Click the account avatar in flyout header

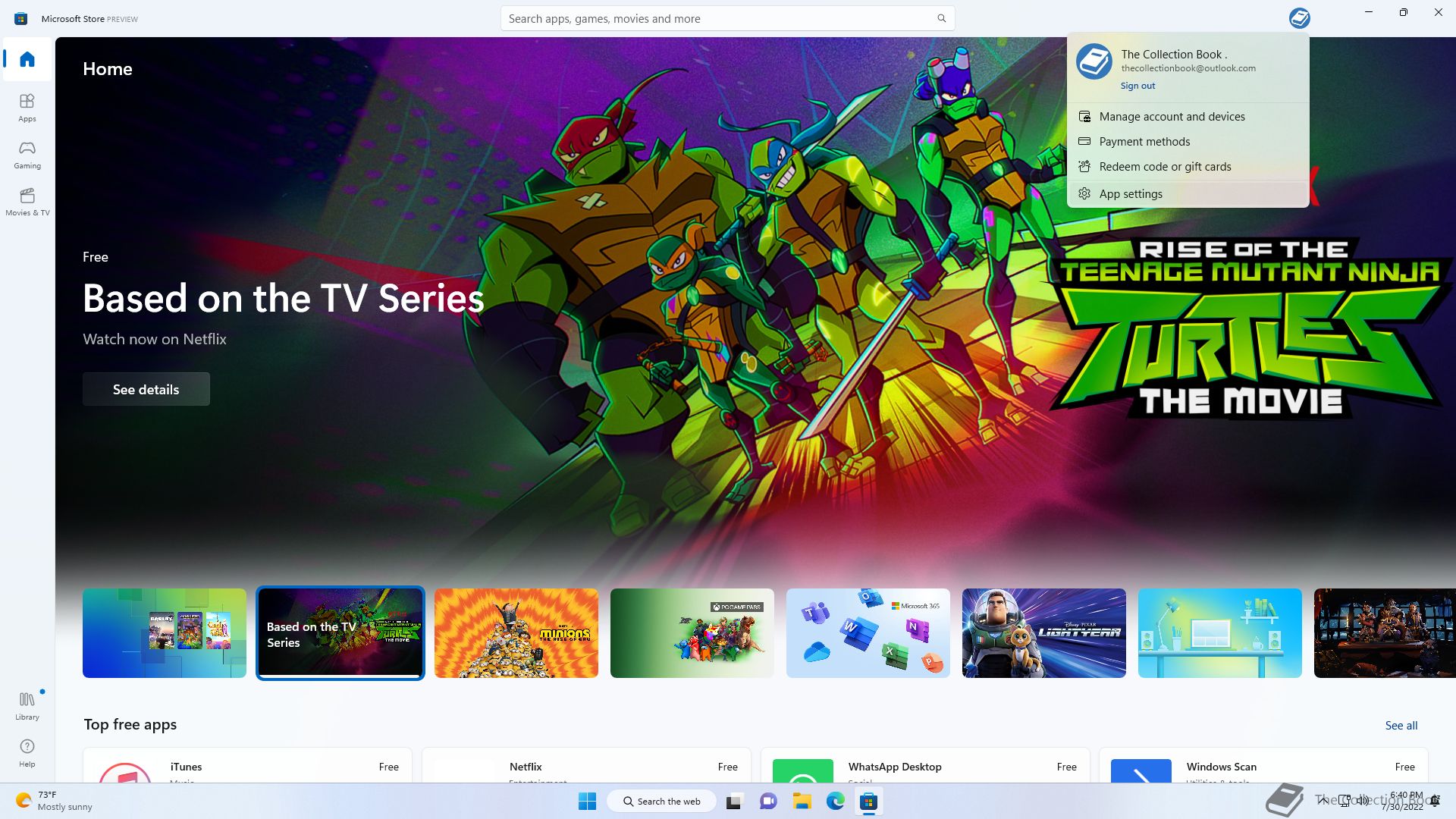tap(1094, 61)
